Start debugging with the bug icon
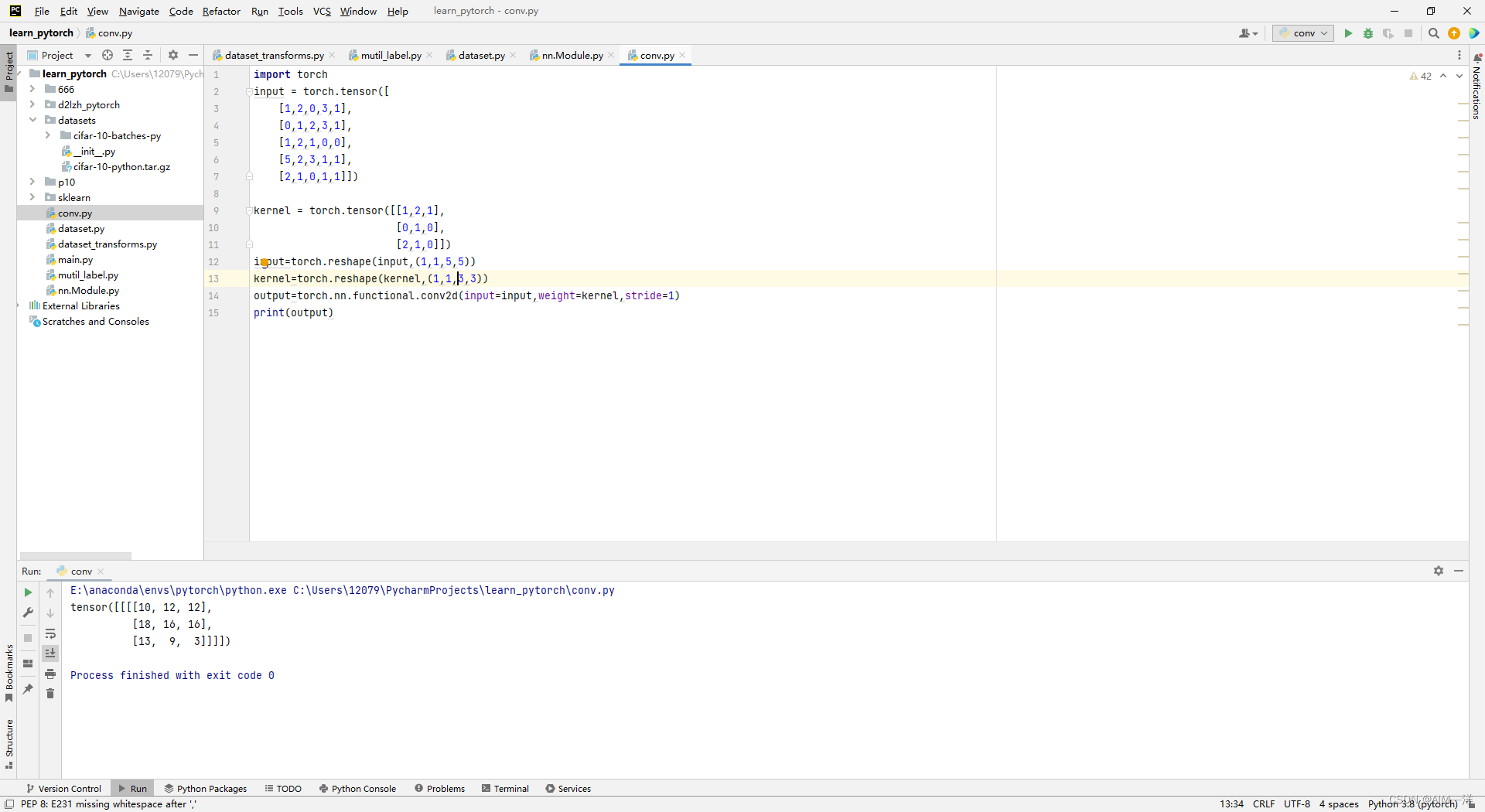This screenshot has height=812, width=1485. coord(1368,33)
